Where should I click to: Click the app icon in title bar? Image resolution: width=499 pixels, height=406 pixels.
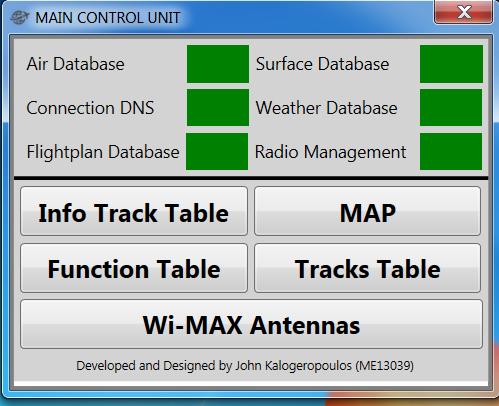pyautogui.click(x=19, y=17)
